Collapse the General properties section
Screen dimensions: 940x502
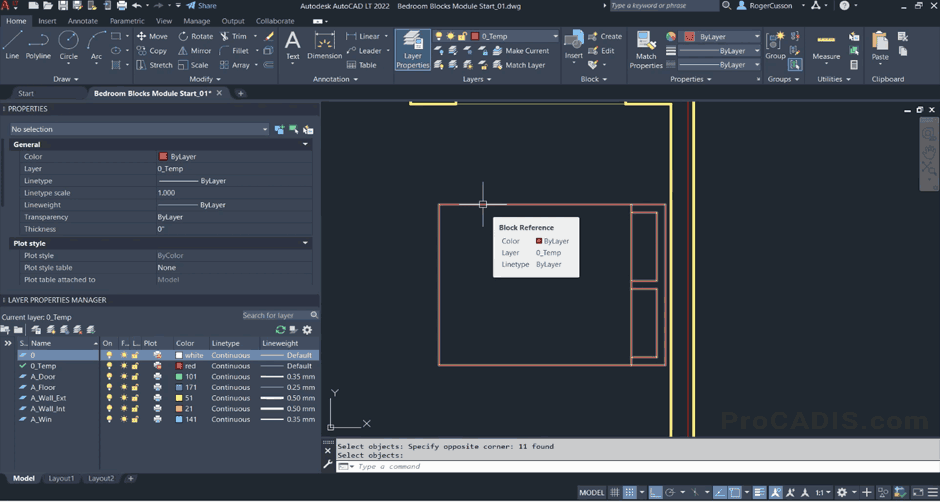coord(305,145)
